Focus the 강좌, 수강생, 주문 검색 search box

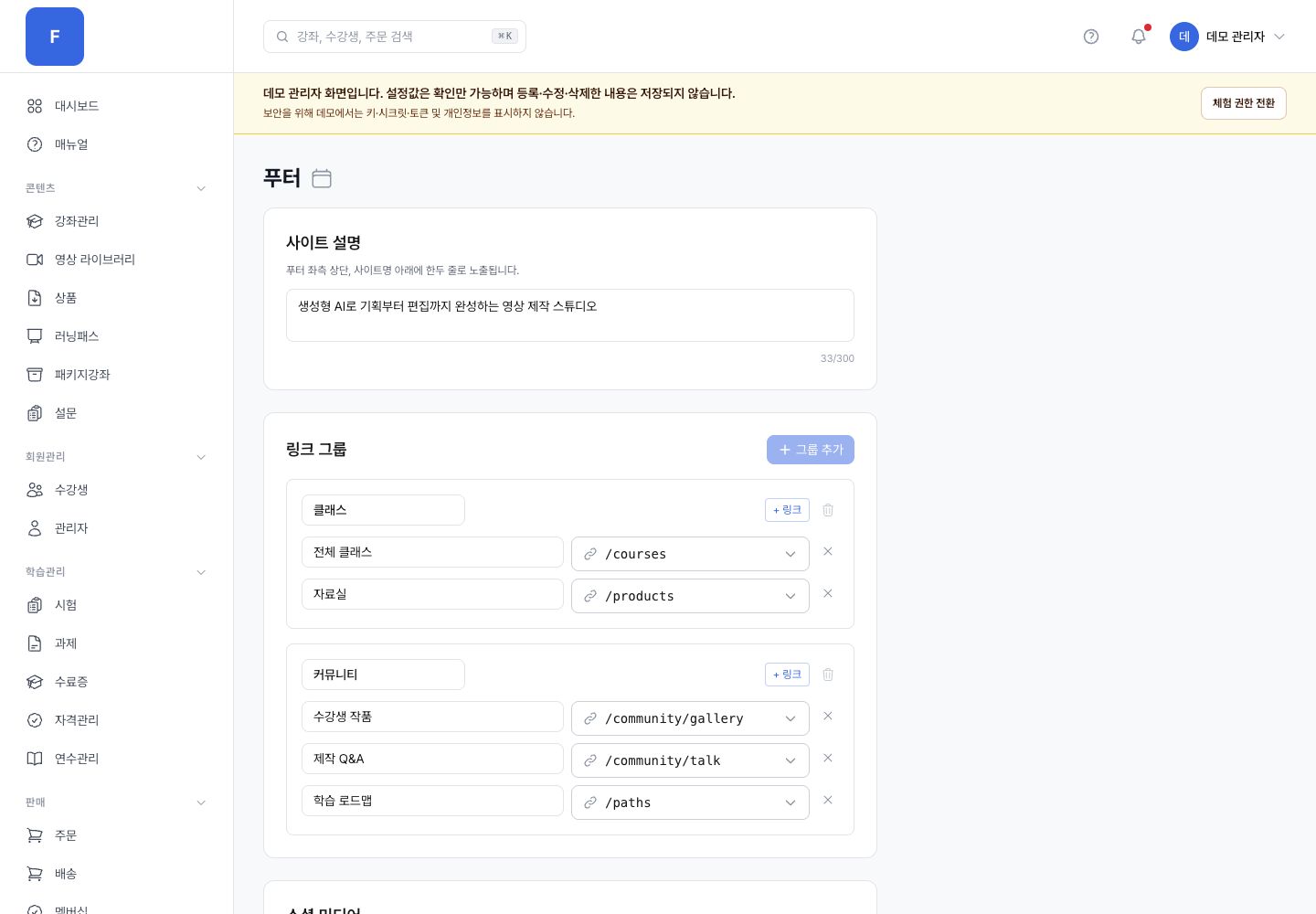click(395, 37)
